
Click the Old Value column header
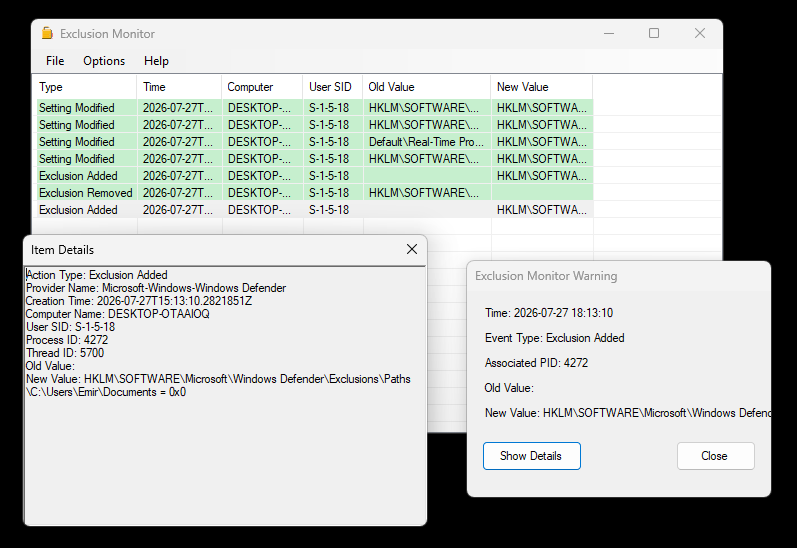(426, 87)
